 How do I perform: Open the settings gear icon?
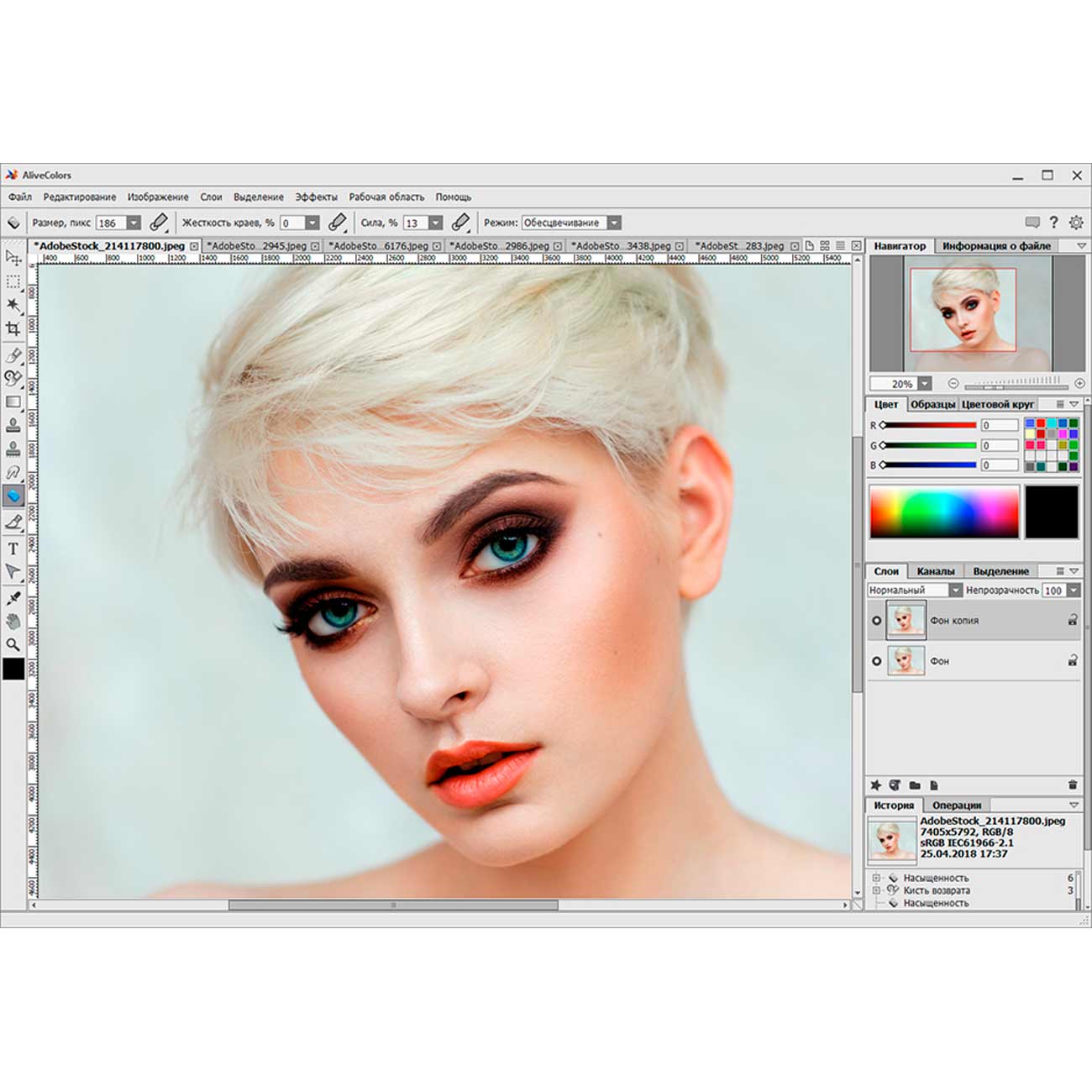[x=1076, y=223]
